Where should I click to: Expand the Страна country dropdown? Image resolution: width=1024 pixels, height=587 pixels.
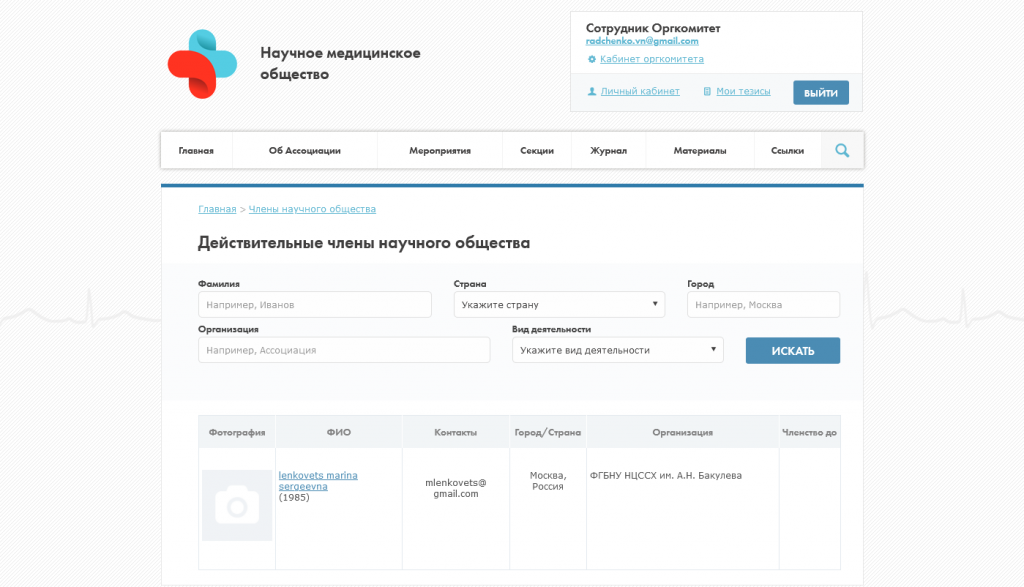click(x=558, y=305)
